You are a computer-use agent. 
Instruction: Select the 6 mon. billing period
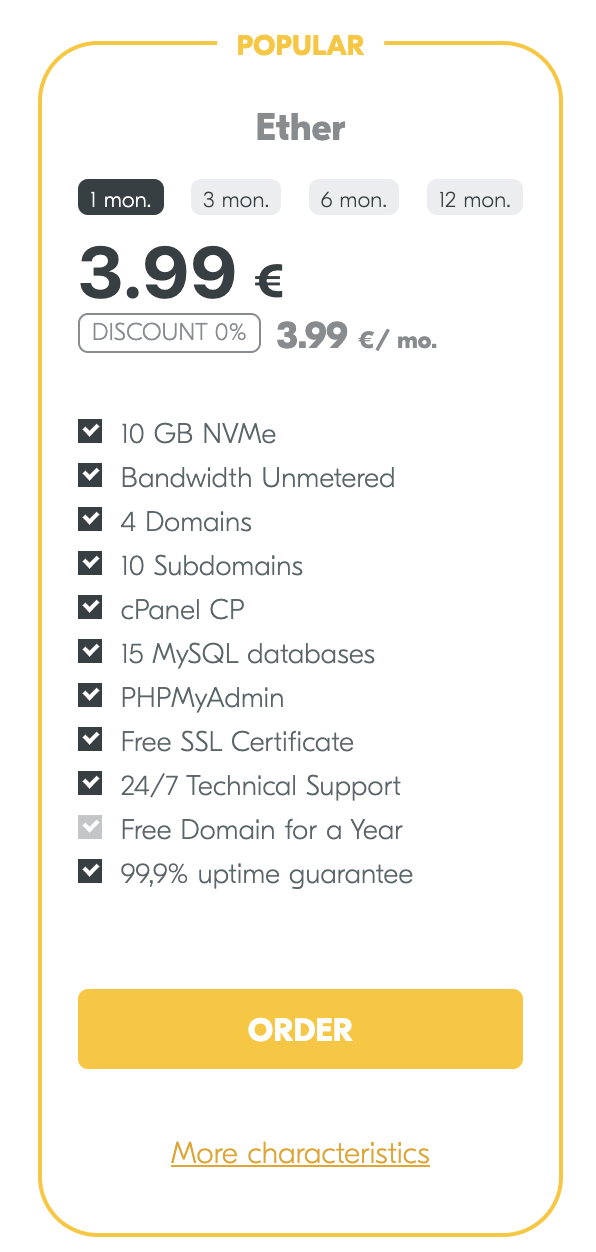(x=354, y=198)
